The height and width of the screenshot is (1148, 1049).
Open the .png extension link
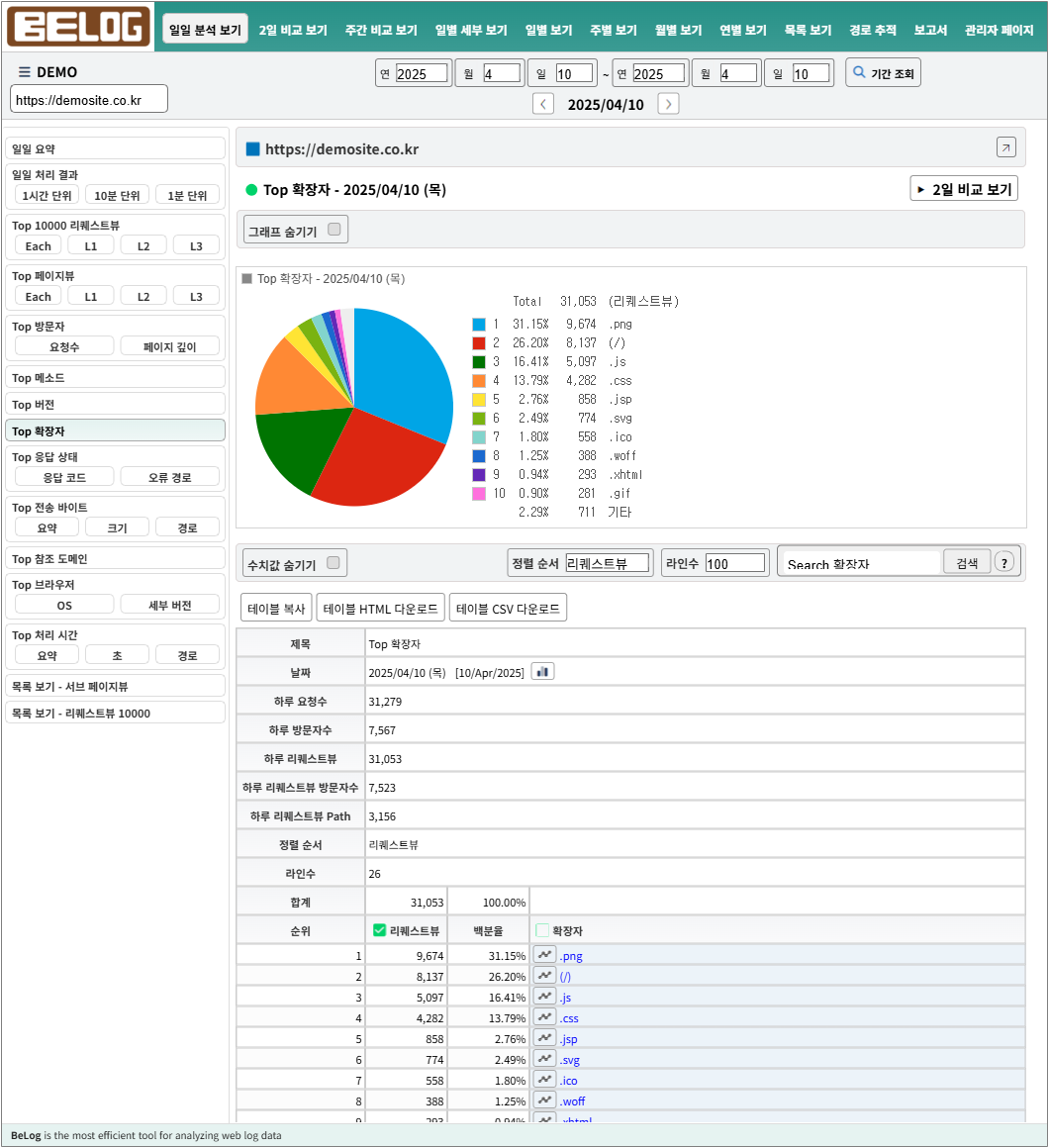pos(571,955)
